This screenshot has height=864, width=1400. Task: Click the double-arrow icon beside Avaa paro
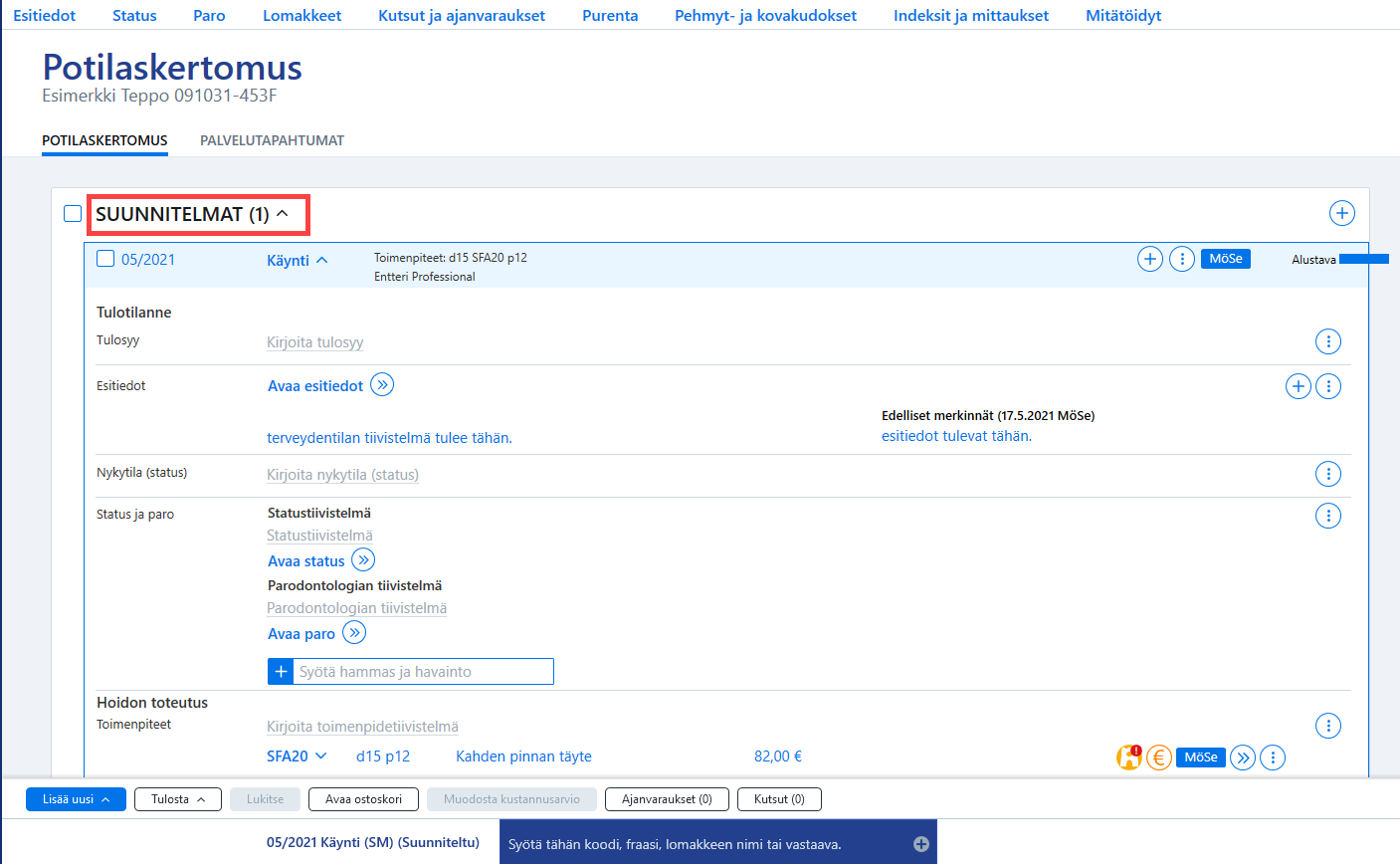(x=354, y=632)
